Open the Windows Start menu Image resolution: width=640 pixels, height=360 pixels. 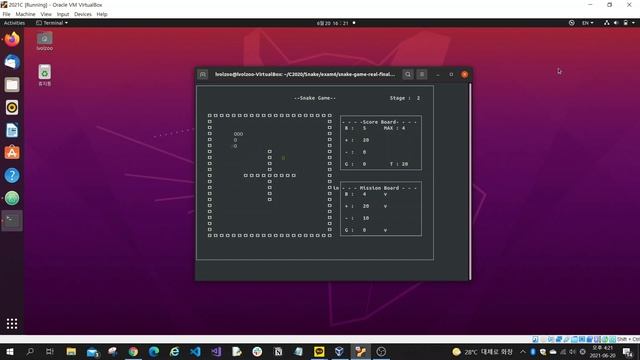point(9,352)
